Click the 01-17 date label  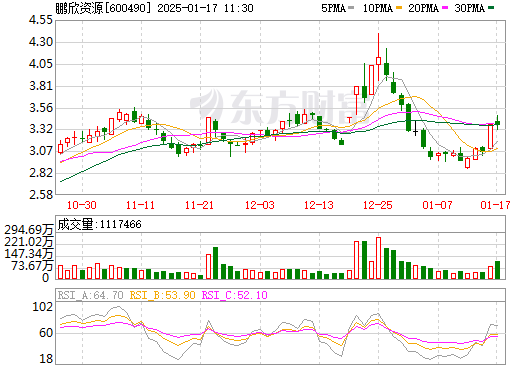pos(495,205)
